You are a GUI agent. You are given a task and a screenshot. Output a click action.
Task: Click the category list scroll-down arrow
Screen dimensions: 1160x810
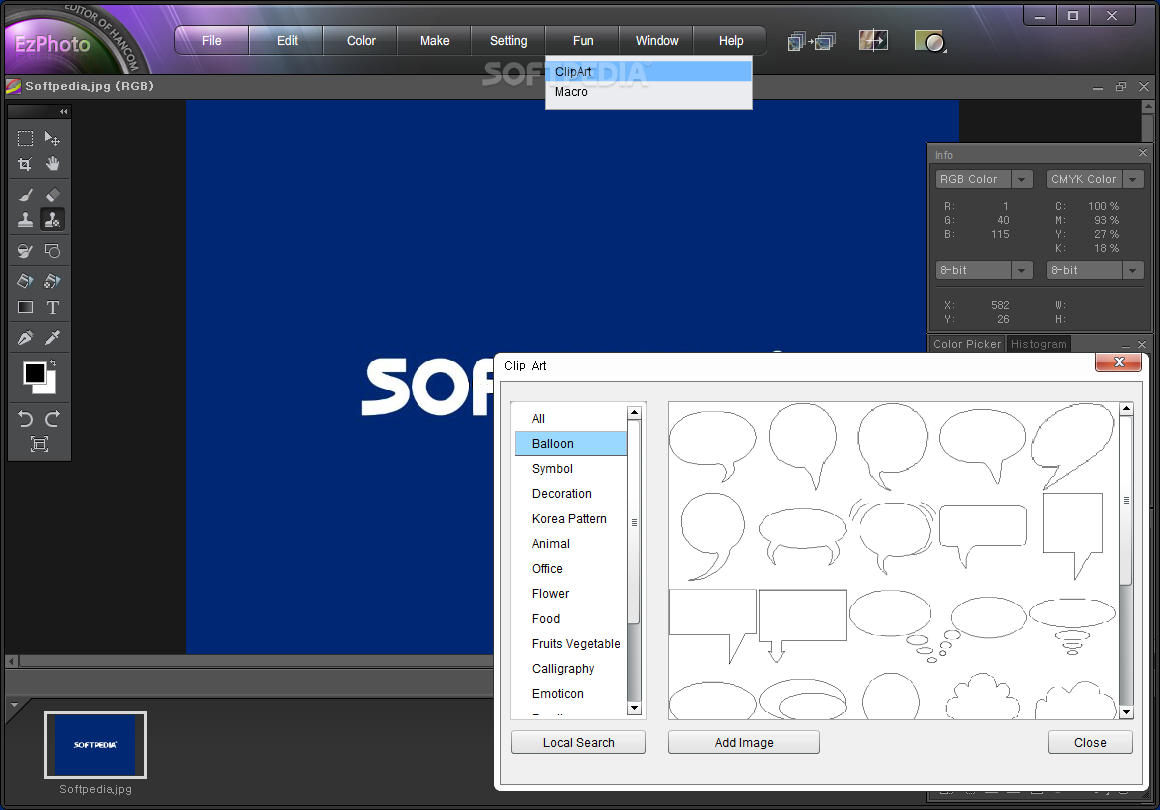click(x=634, y=709)
